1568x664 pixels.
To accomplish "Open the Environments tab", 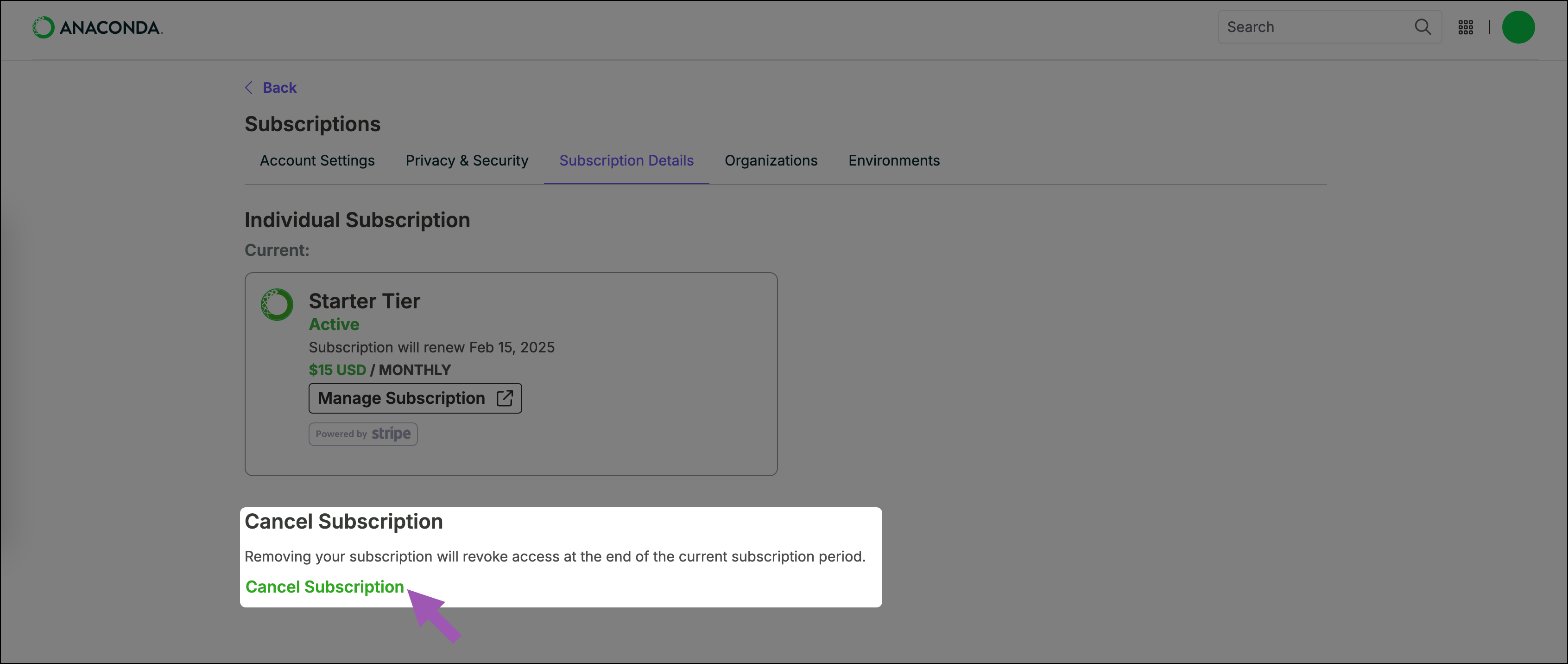I will [x=893, y=161].
